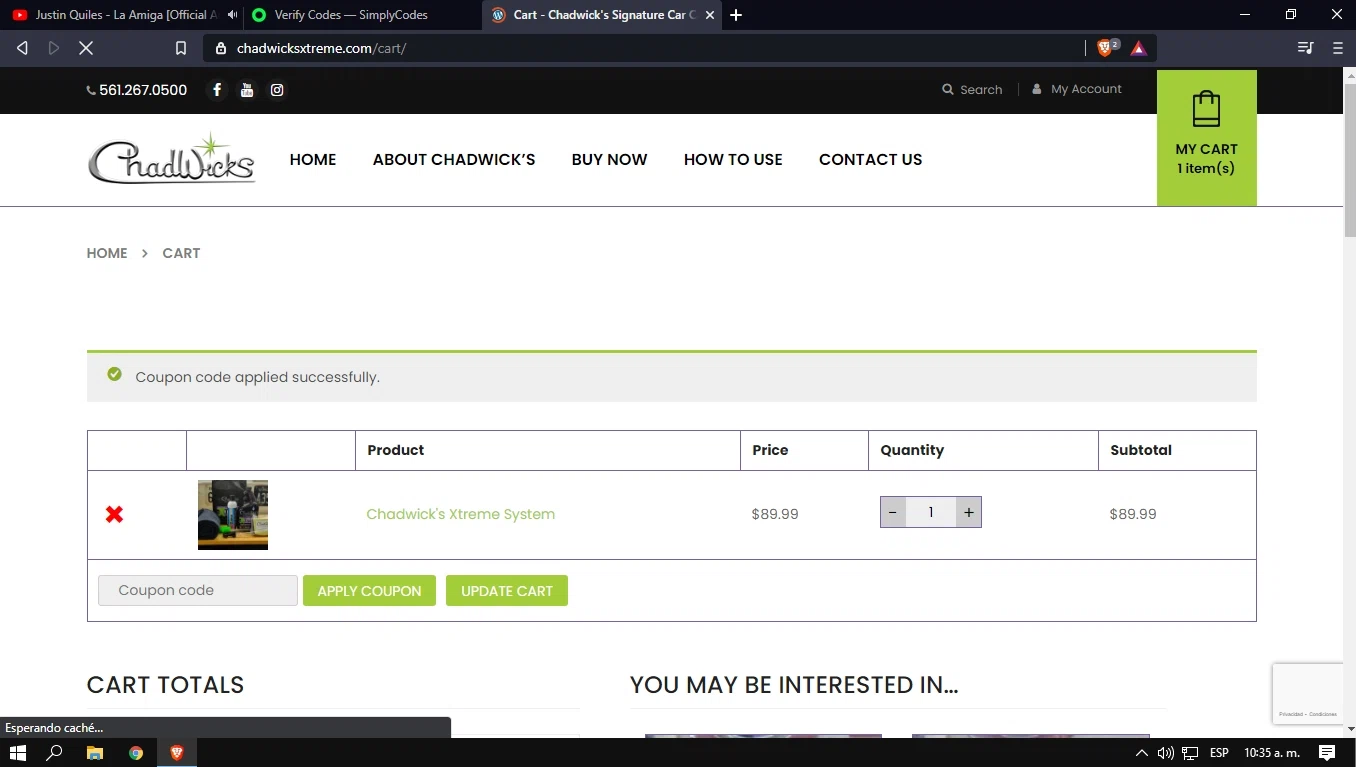Go forward in browser history
The image size is (1356, 767).
tap(54, 48)
